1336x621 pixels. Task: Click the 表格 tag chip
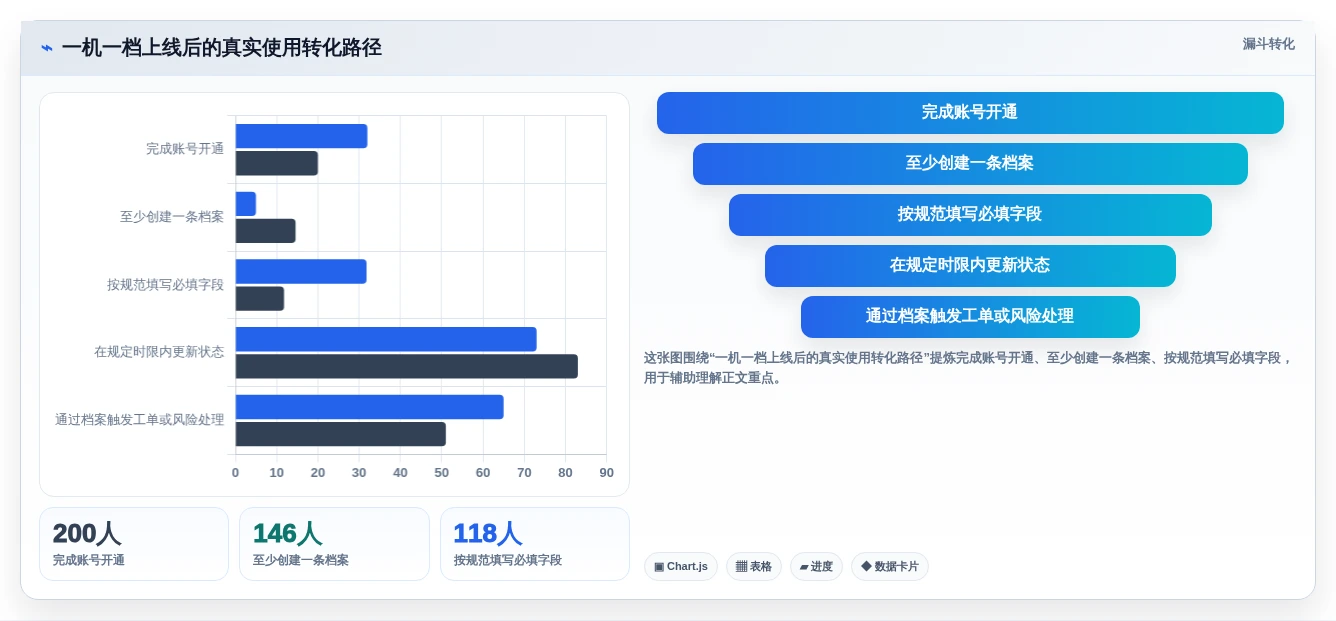tap(754, 567)
